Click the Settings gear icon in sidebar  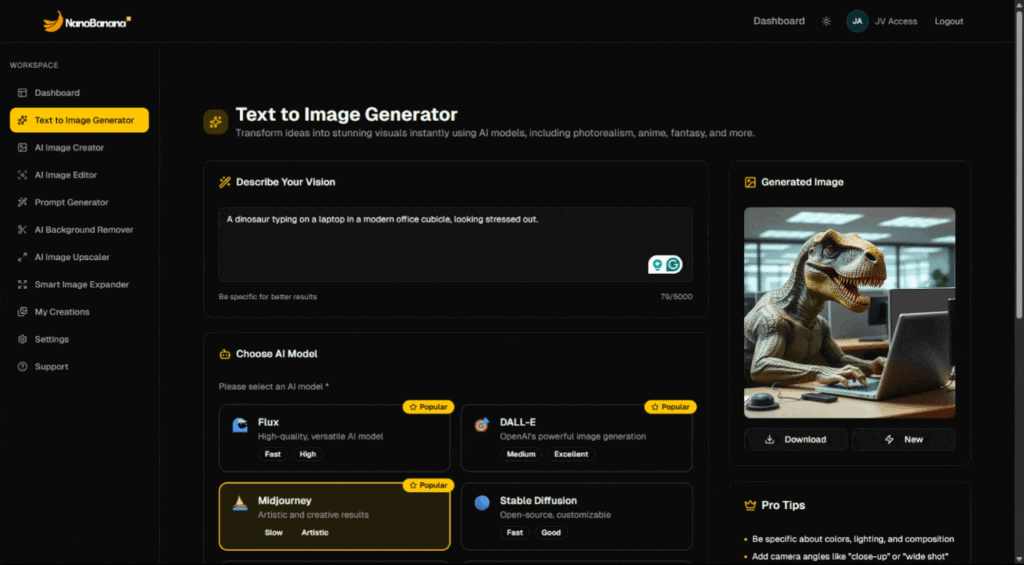tap(23, 339)
